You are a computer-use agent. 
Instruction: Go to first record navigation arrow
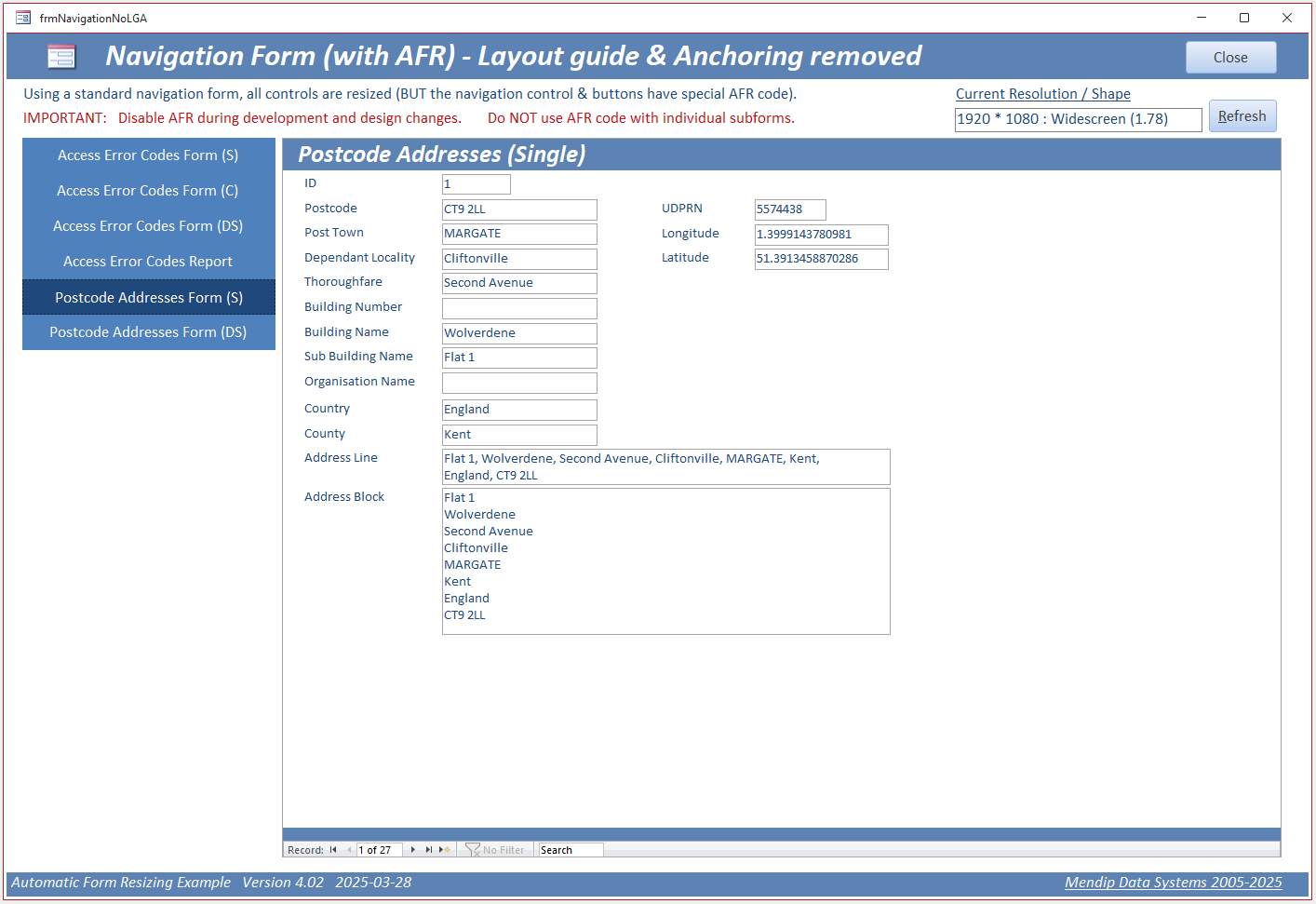pos(333,850)
